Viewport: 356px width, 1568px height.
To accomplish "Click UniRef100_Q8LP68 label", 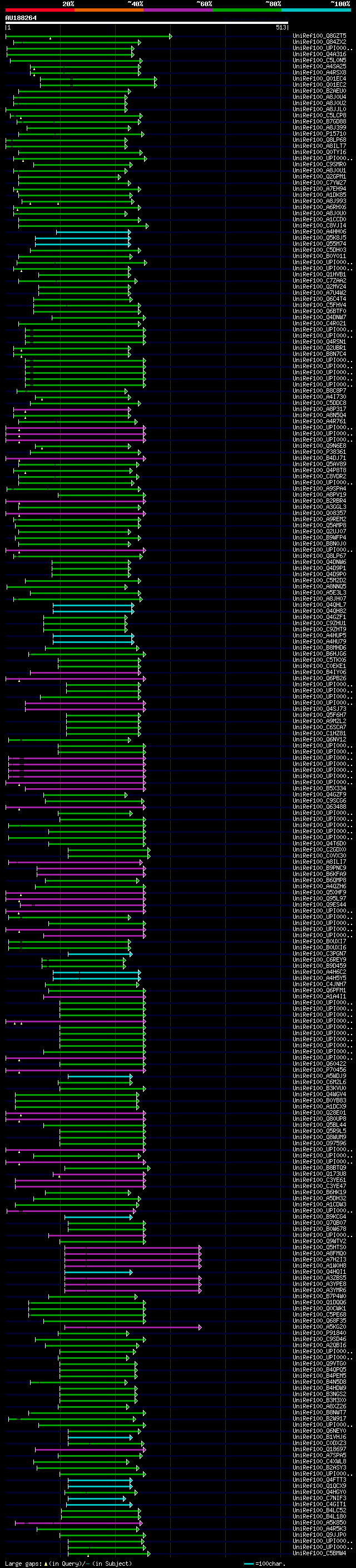I will click(x=319, y=140).
